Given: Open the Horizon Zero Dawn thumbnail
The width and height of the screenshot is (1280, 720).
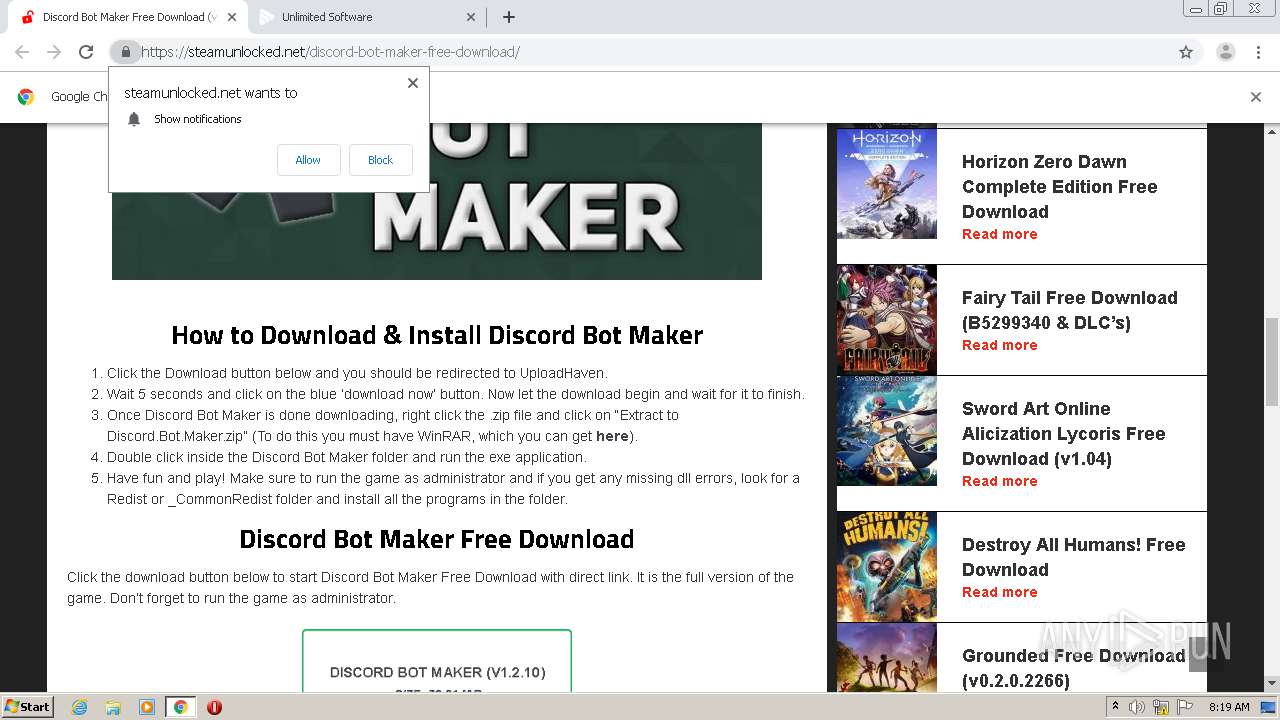Looking at the screenshot, I should (x=887, y=183).
